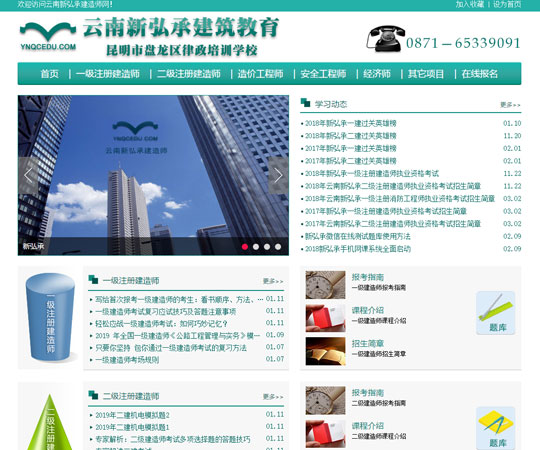540x450 pixels.
Task: Click the 更多>> link in 学习动态 section
Action: pyautogui.click(x=510, y=105)
